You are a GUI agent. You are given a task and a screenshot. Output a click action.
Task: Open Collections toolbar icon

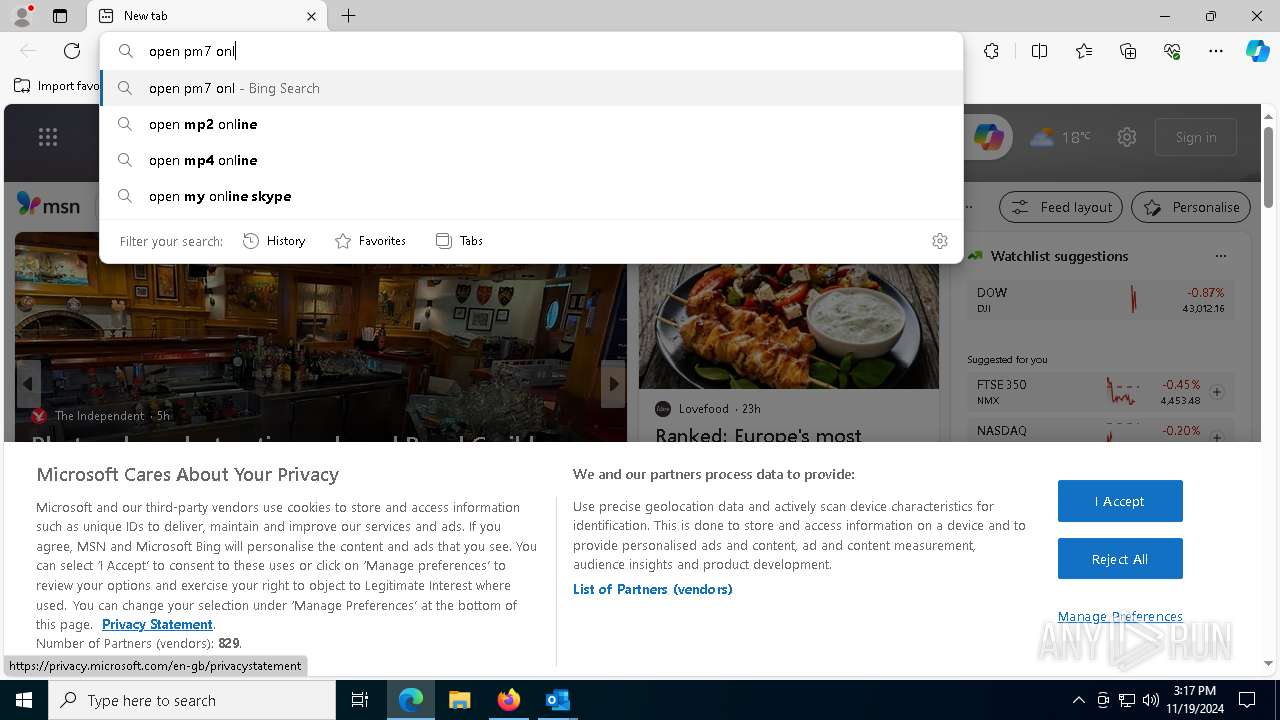[1128, 51]
